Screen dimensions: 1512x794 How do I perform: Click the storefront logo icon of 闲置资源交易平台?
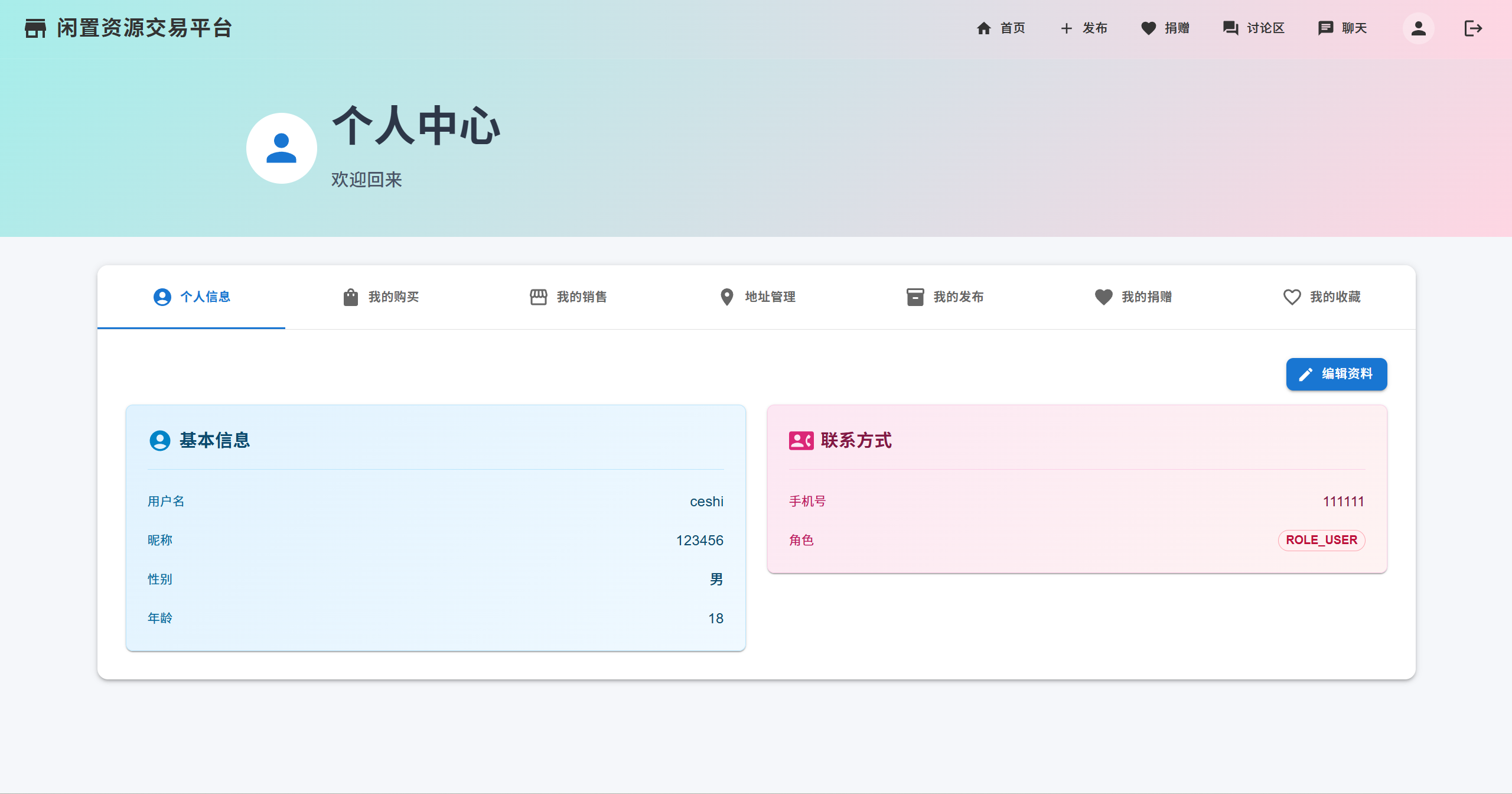(35, 27)
